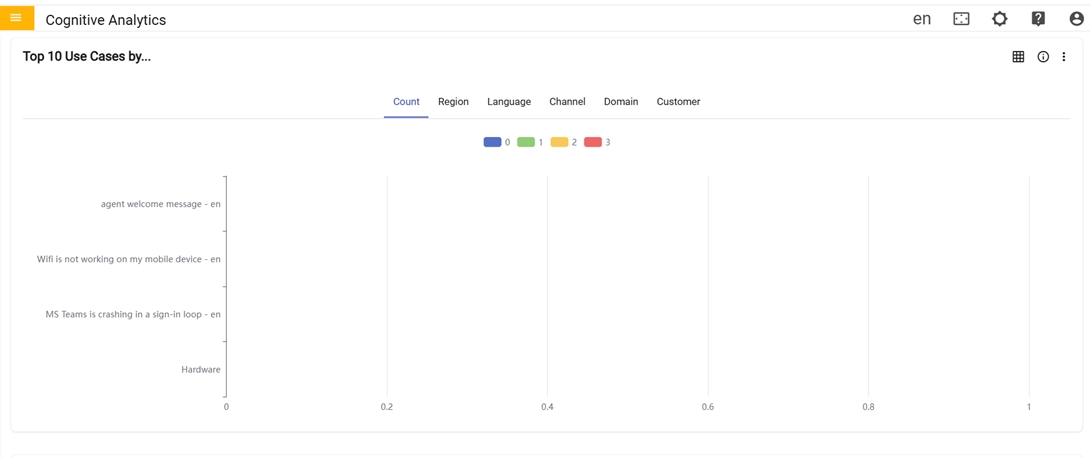
Task: Switch to the Language tab
Action: coord(509,102)
